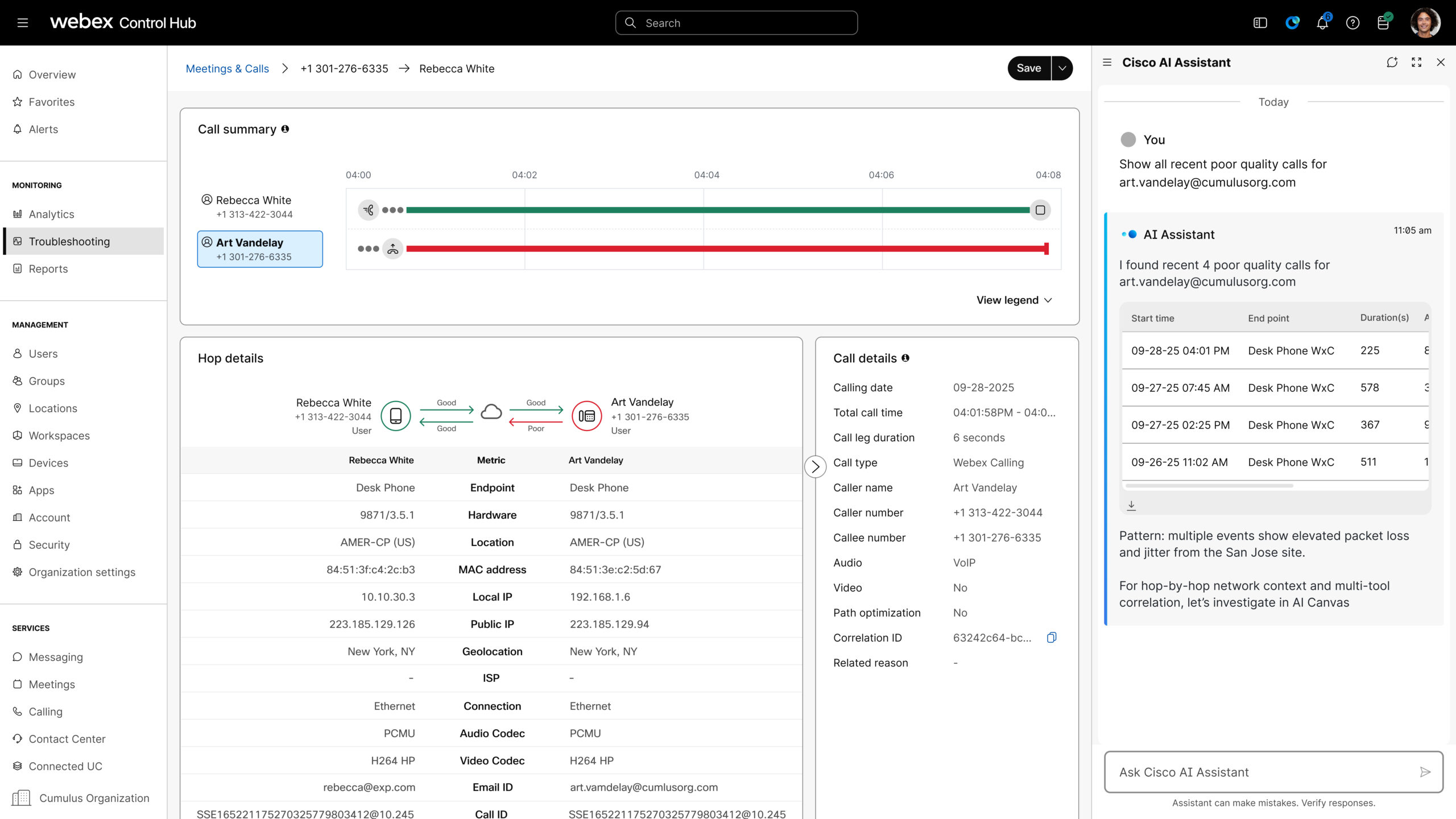Click the horizontal scrollbar under calls table
This screenshot has height=819, width=1456.
[1209, 486]
